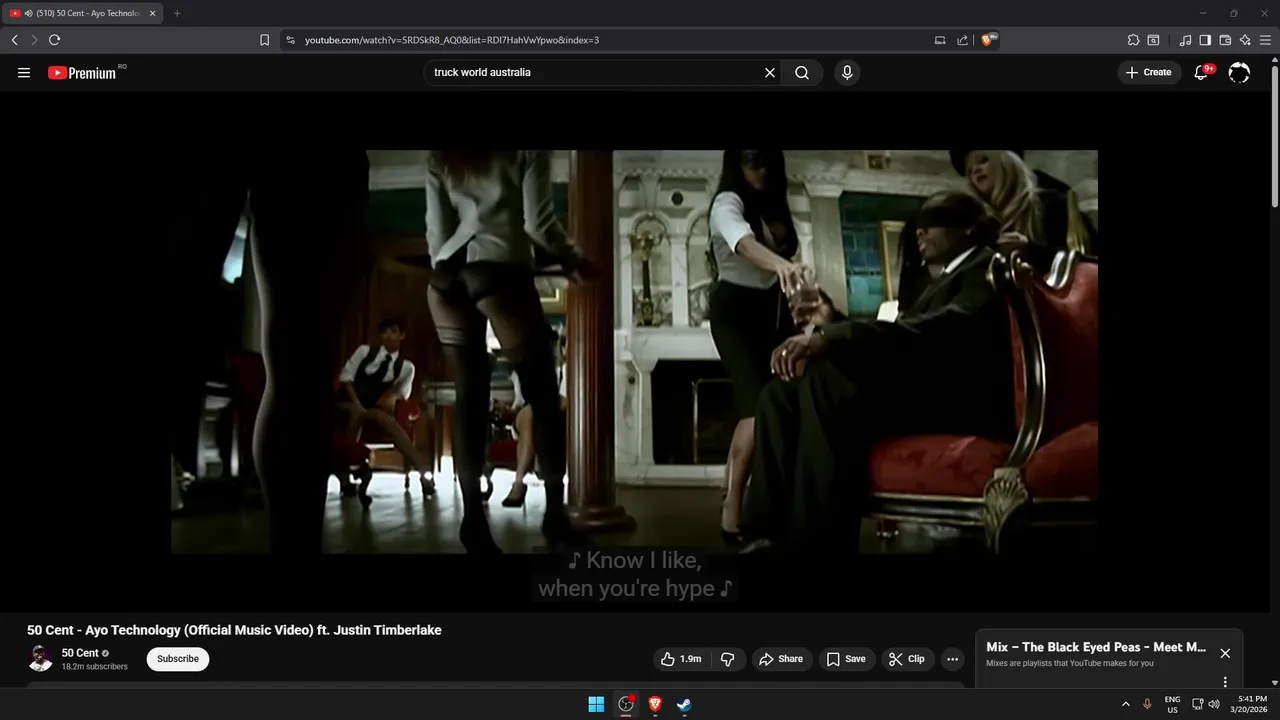The height and width of the screenshot is (720, 1280).
Task: Subscribe to the 50 Cent channel
Action: 178,659
